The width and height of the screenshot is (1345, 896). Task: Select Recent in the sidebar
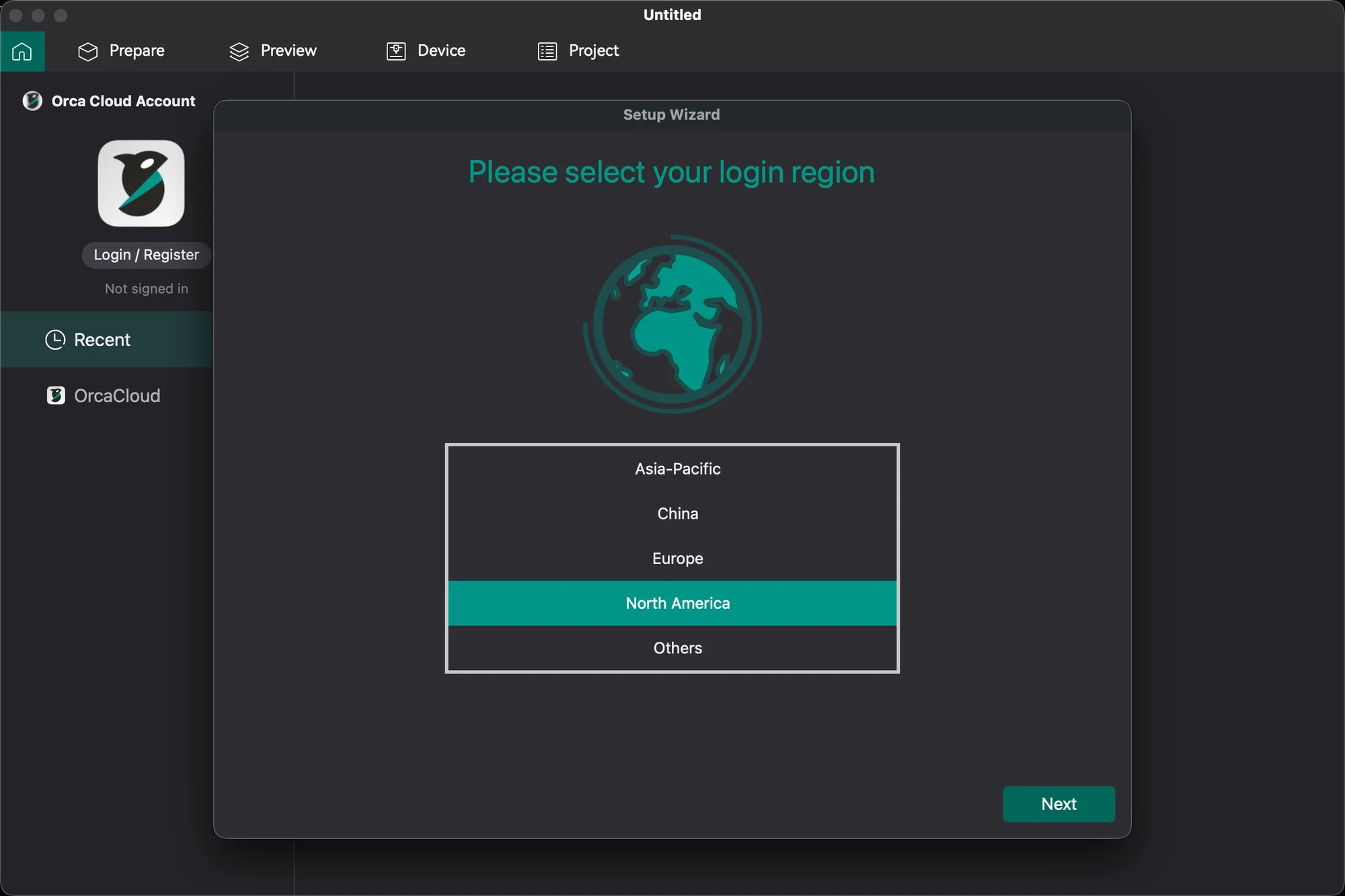107,339
